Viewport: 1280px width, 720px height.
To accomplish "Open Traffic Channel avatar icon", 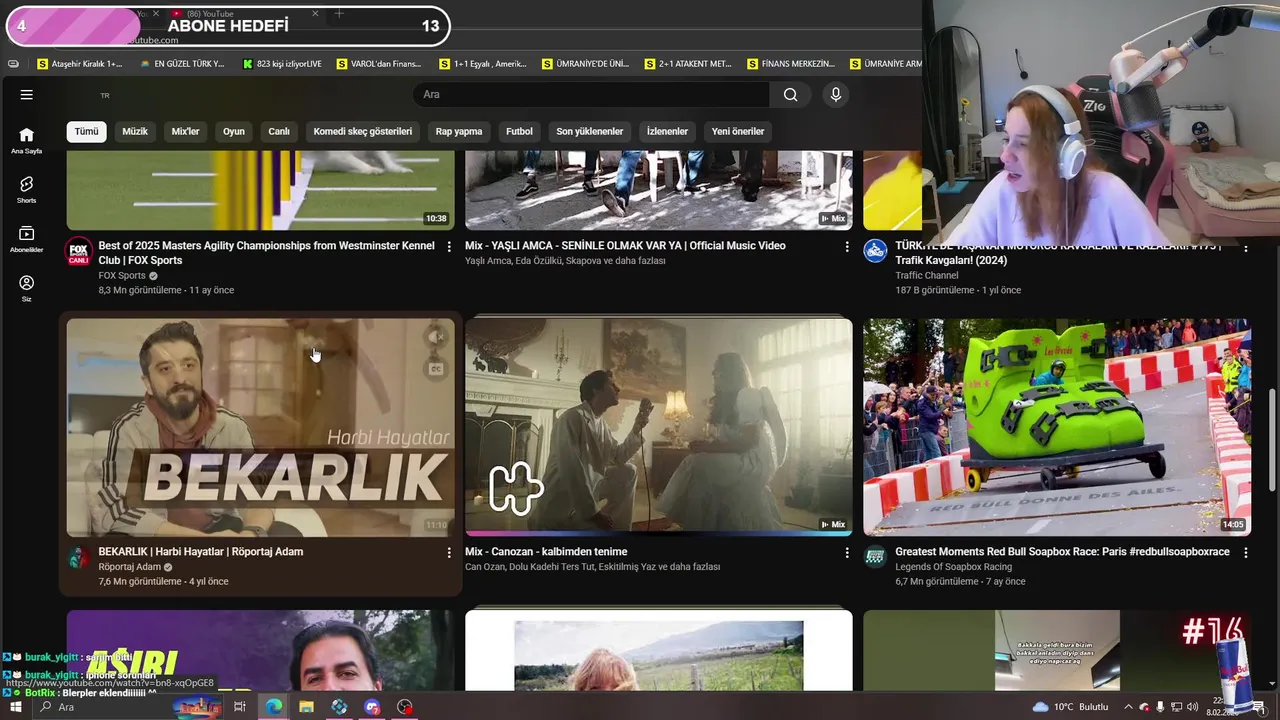I will click(875, 251).
